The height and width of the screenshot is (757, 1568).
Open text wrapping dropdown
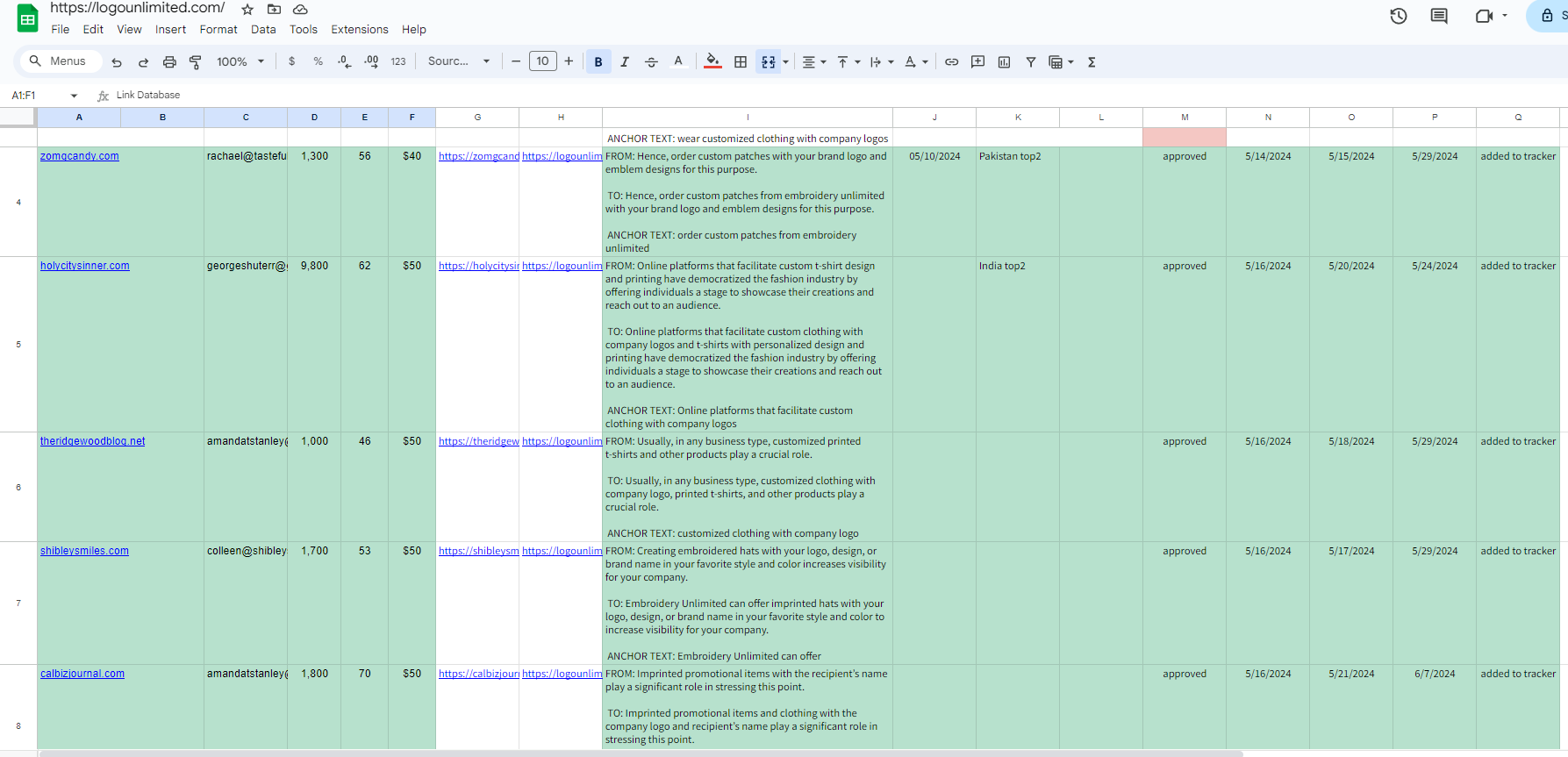pos(881,61)
